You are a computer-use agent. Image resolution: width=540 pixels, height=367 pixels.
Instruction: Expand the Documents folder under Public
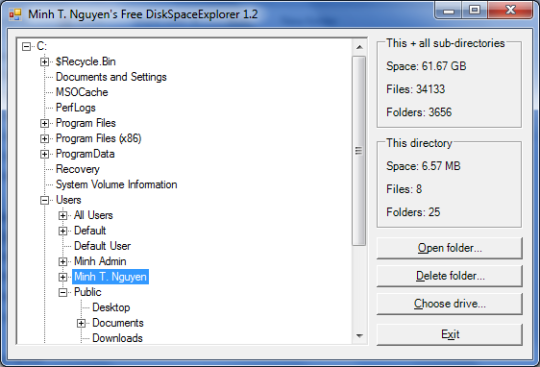81,323
